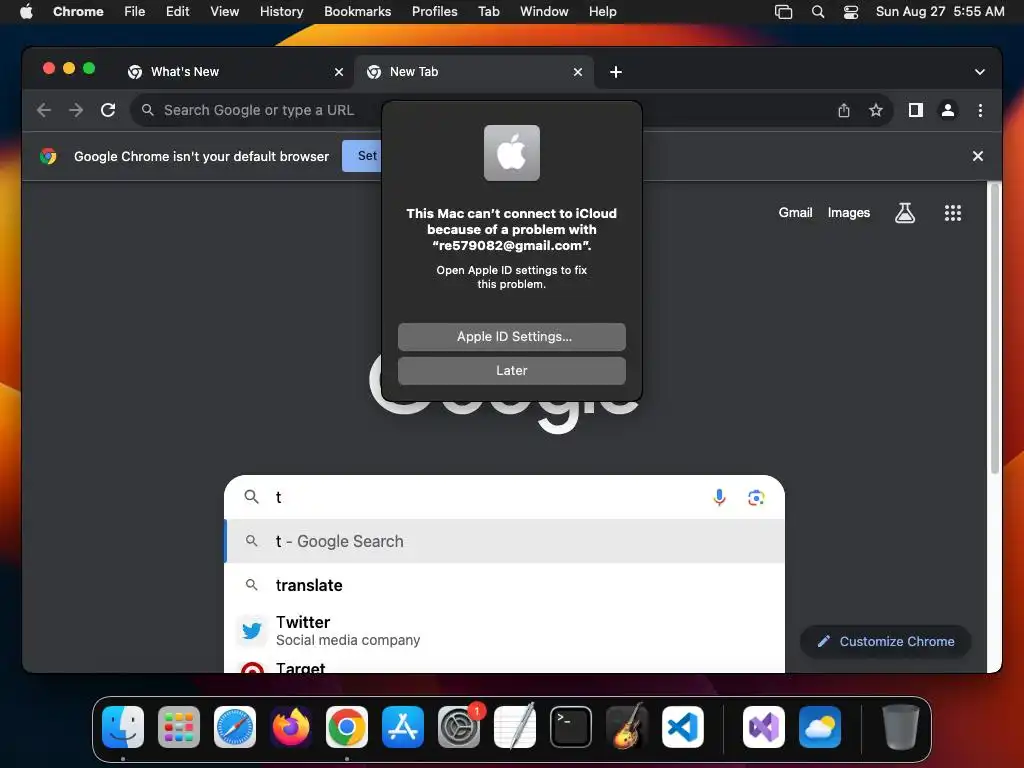Switch to the What's New tab
Image resolution: width=1024 pixels, height=768 pixels.
[x=235, y=72]
